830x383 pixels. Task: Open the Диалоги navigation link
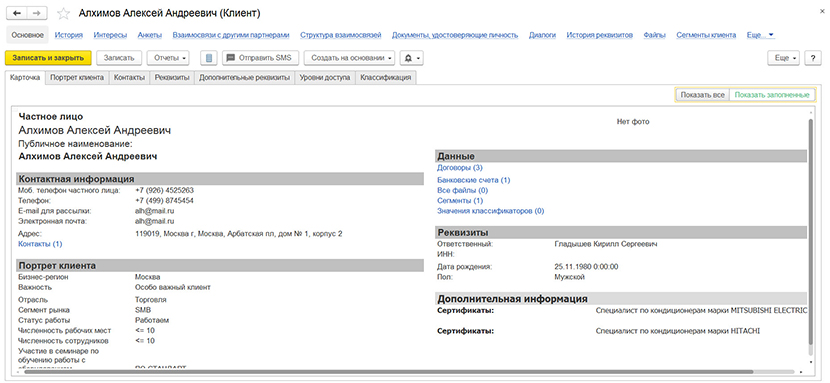click(x=542, y=35)
